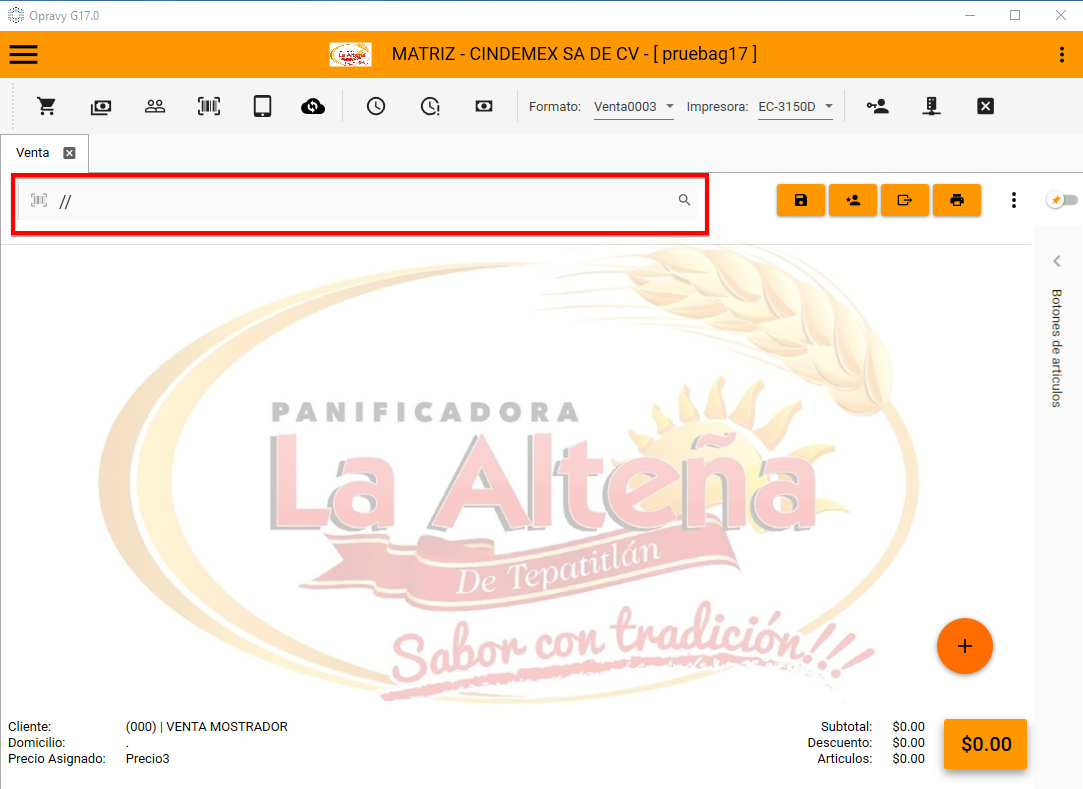Viewport: 1083px width, 789px height.
Task: Click the Descuento $0.00 value
Action: point(908,743)
